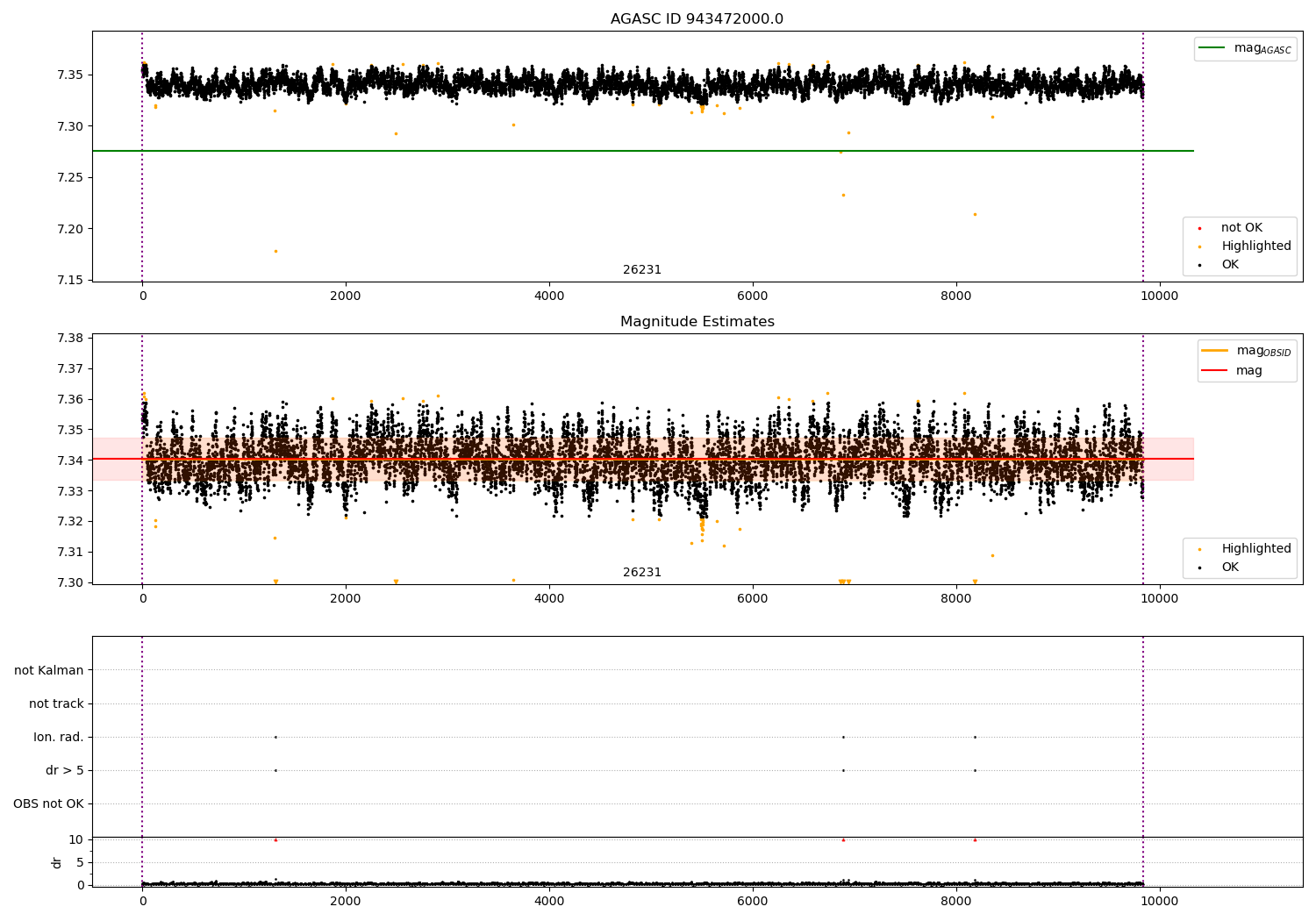1316x921 pixels.
Task: Select the mag AGASC green line legend entry
Action: 1246,48
